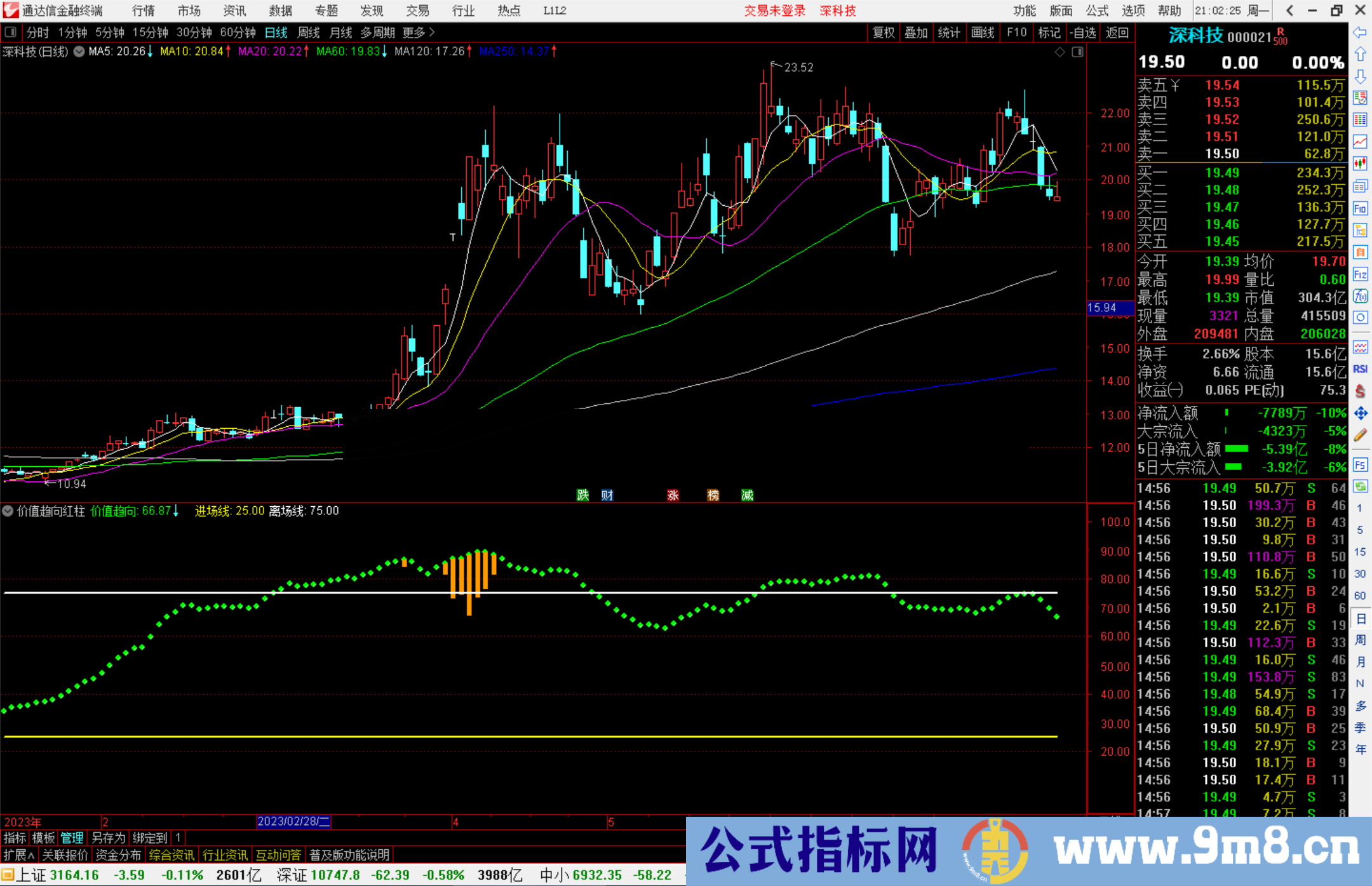1372x886 pixels.
Task: Expand the 更多 period options chevron
Action: [x=433, y=32]
